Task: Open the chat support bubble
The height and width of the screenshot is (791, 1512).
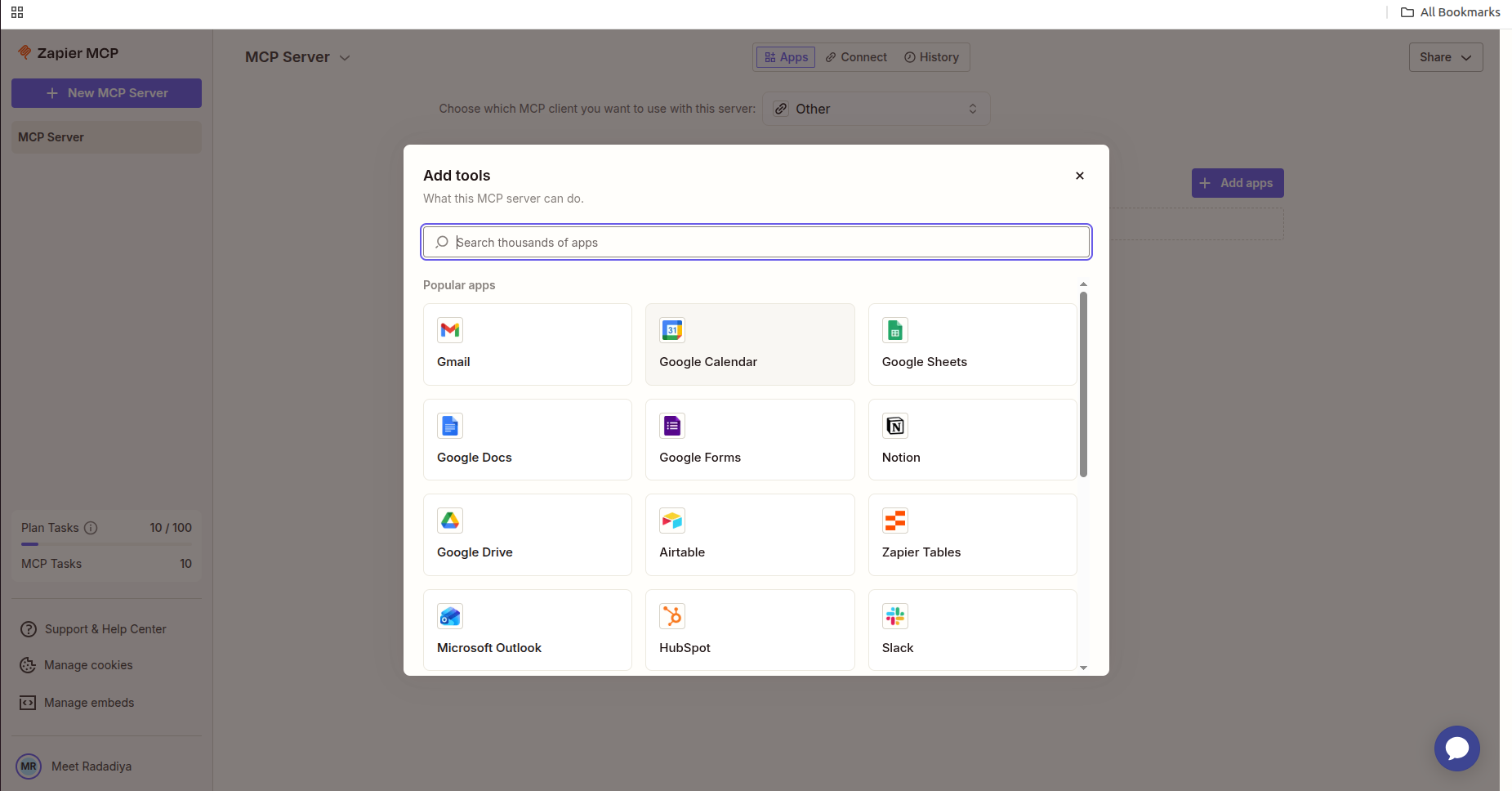Action: 1457,749
